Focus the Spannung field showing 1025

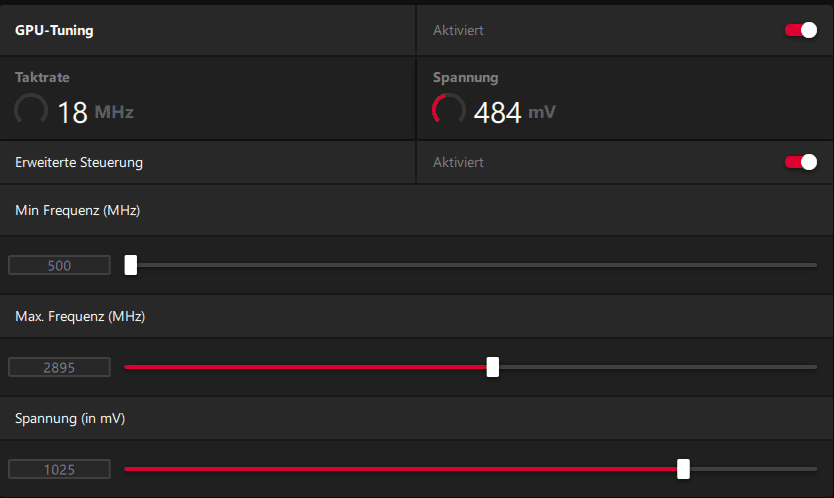59,469
